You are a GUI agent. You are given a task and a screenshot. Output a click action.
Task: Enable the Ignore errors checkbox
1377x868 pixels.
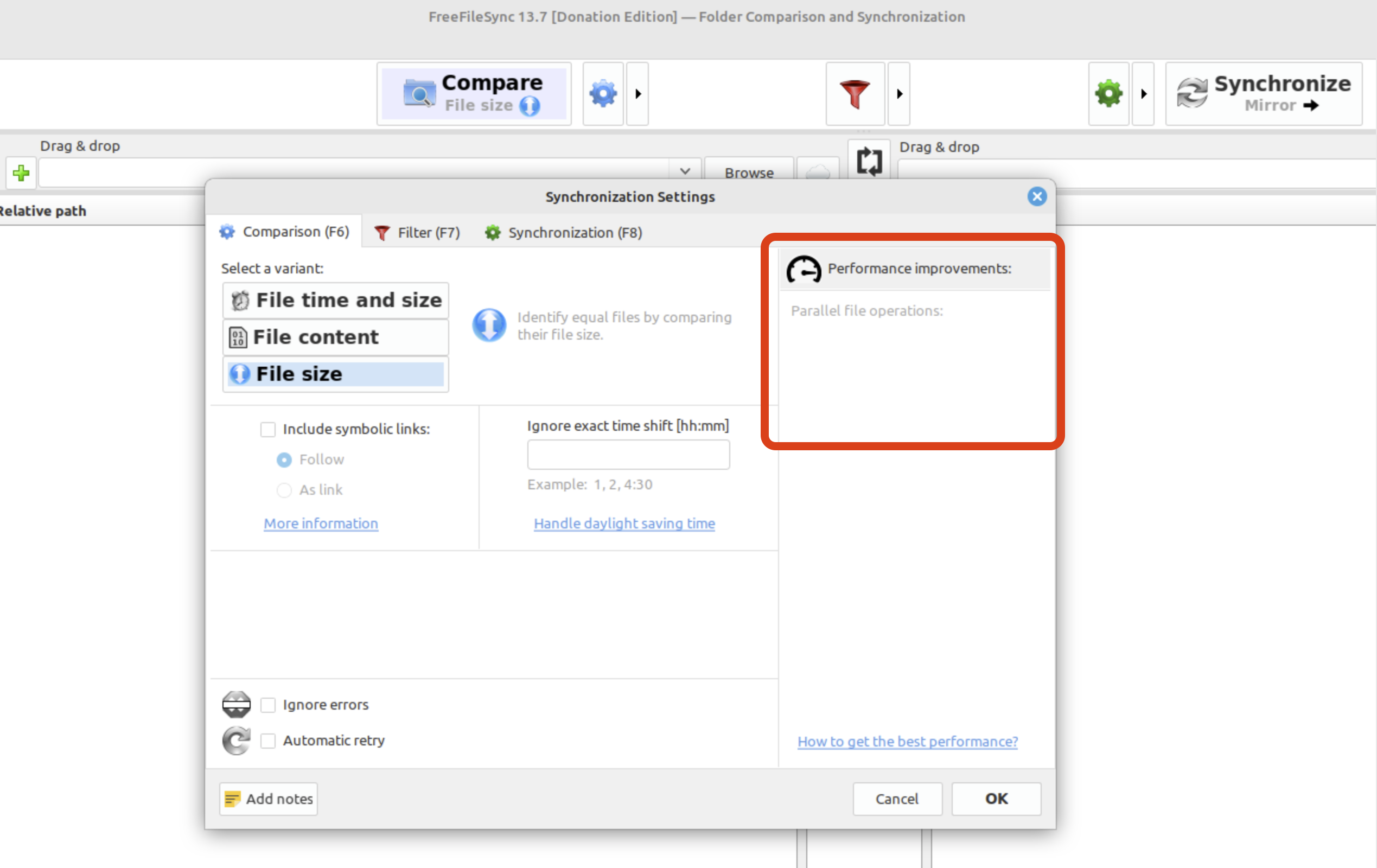point(267,705)
